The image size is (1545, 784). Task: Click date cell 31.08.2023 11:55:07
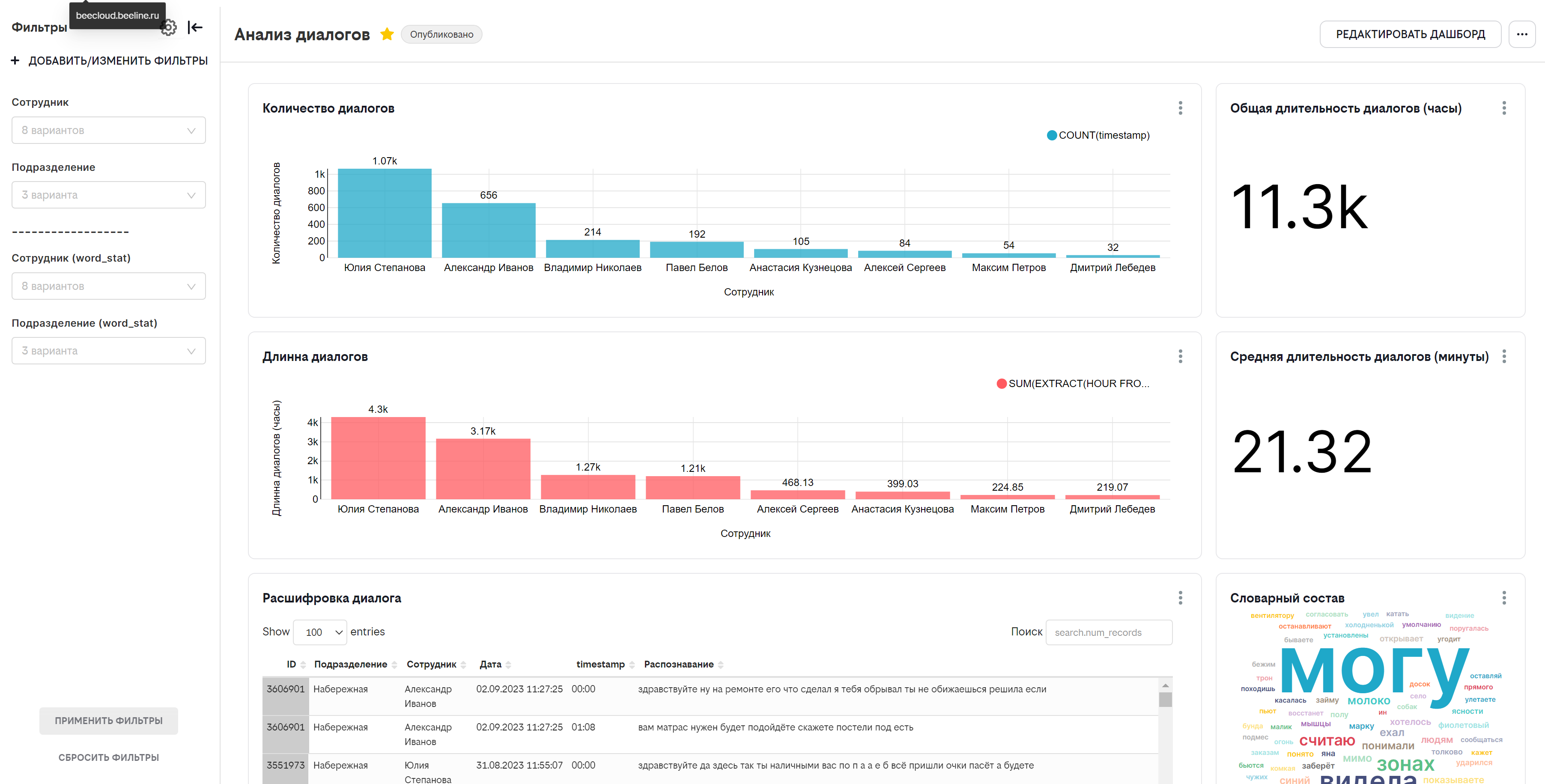tap(519, 765)
